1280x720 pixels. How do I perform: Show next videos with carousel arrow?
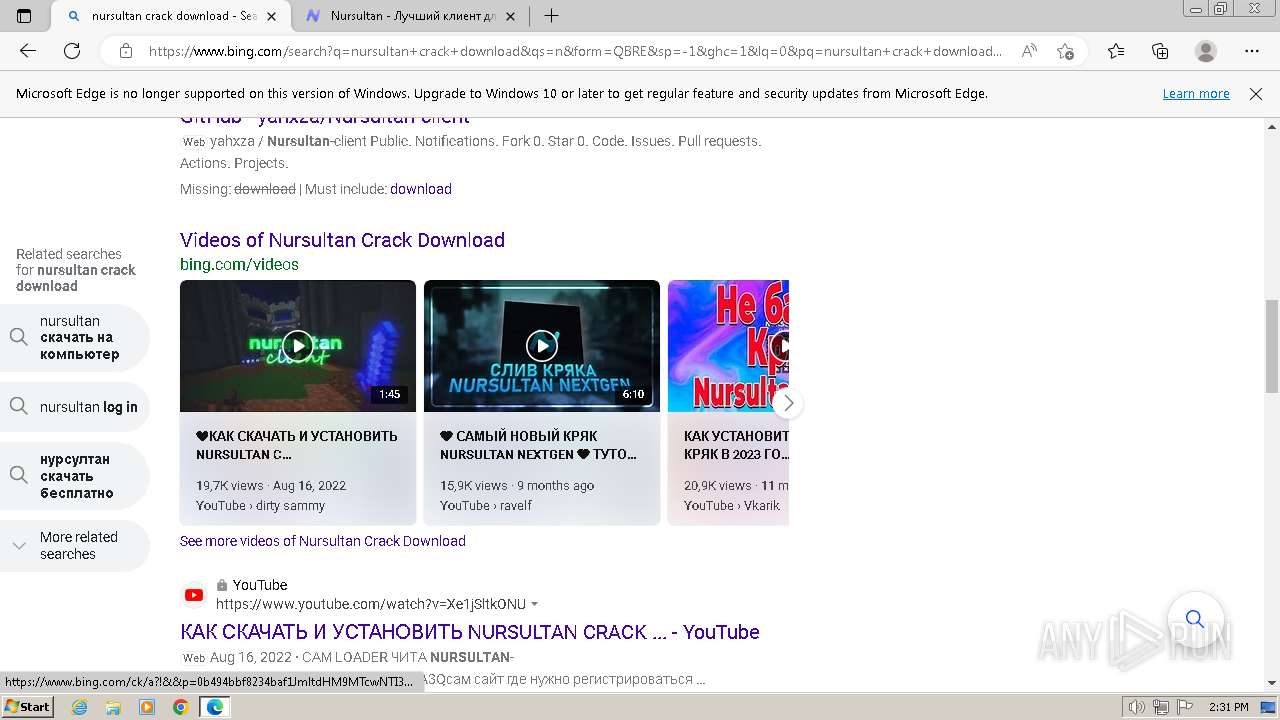(x=788, y=403)
